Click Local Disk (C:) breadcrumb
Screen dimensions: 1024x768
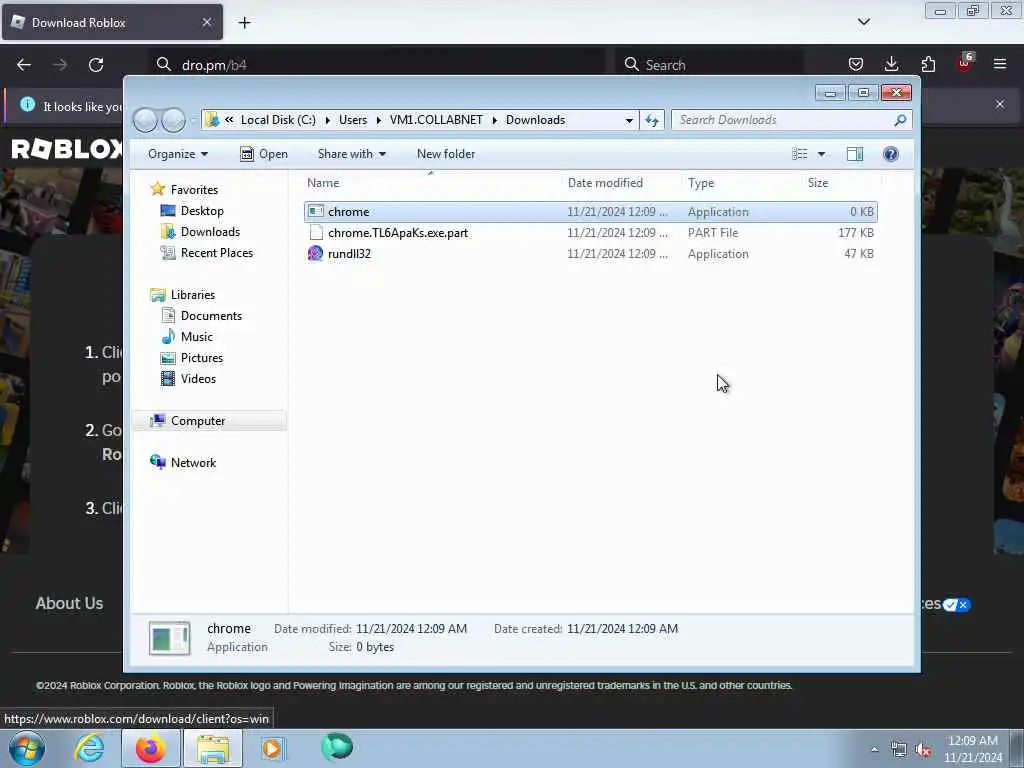pyautogui.click(x=278, y=120)
